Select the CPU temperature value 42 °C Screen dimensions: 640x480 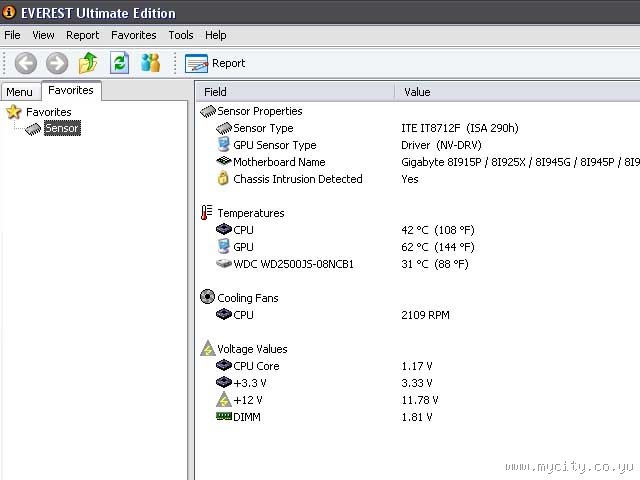438,230
